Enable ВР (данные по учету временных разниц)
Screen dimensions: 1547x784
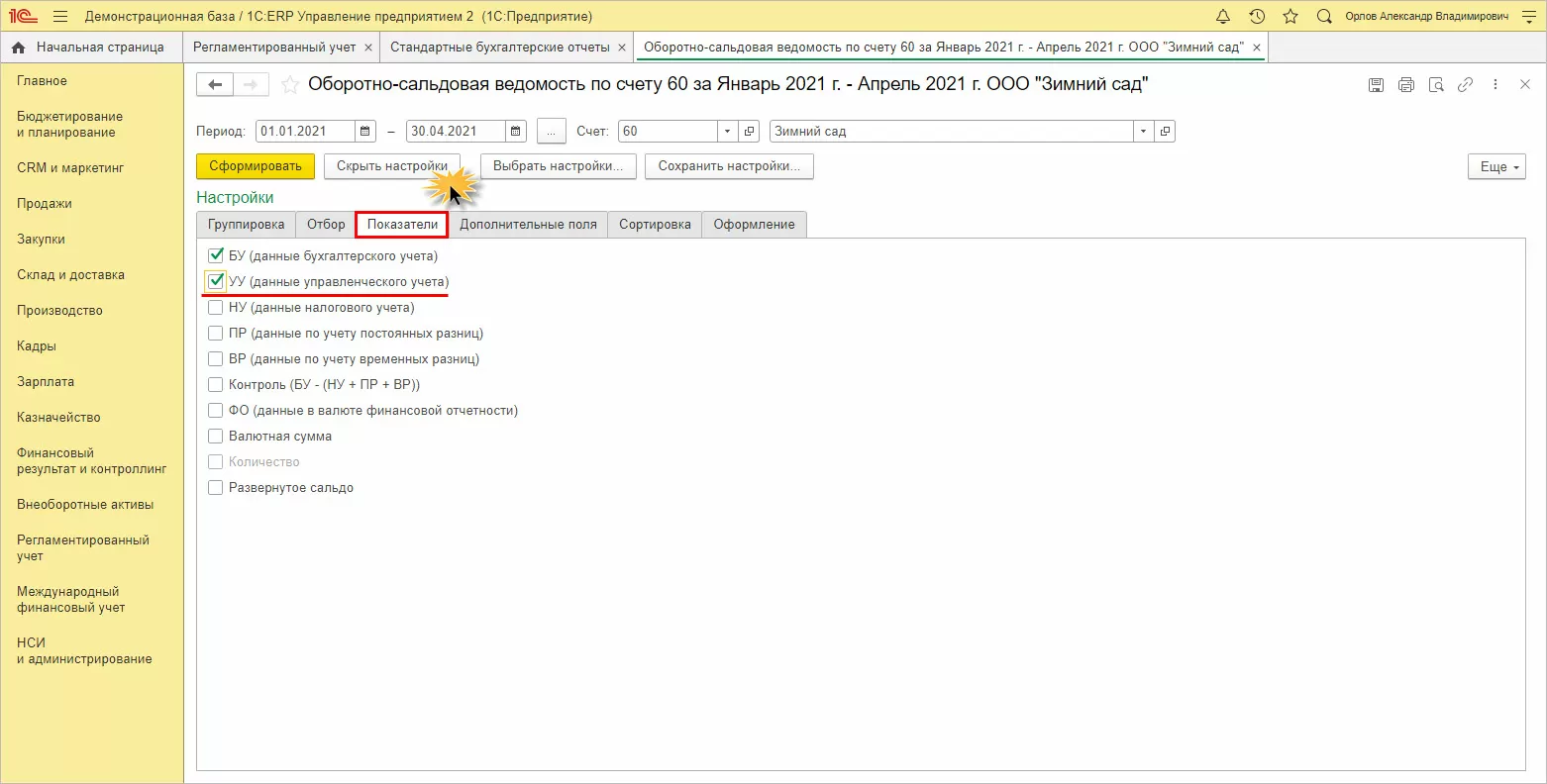216,359
